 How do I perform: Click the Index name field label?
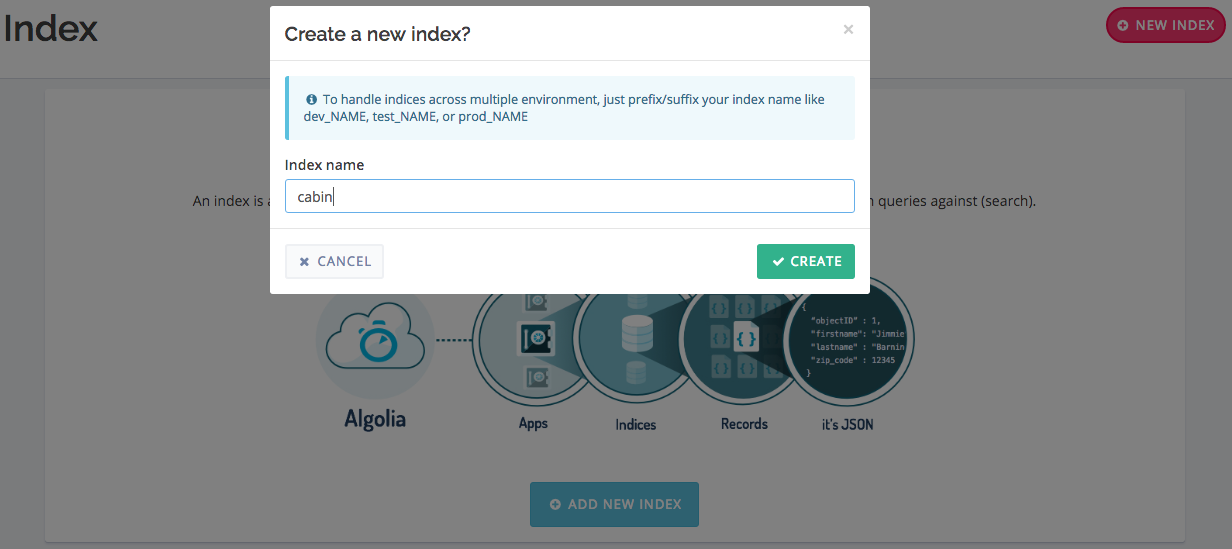324,165
